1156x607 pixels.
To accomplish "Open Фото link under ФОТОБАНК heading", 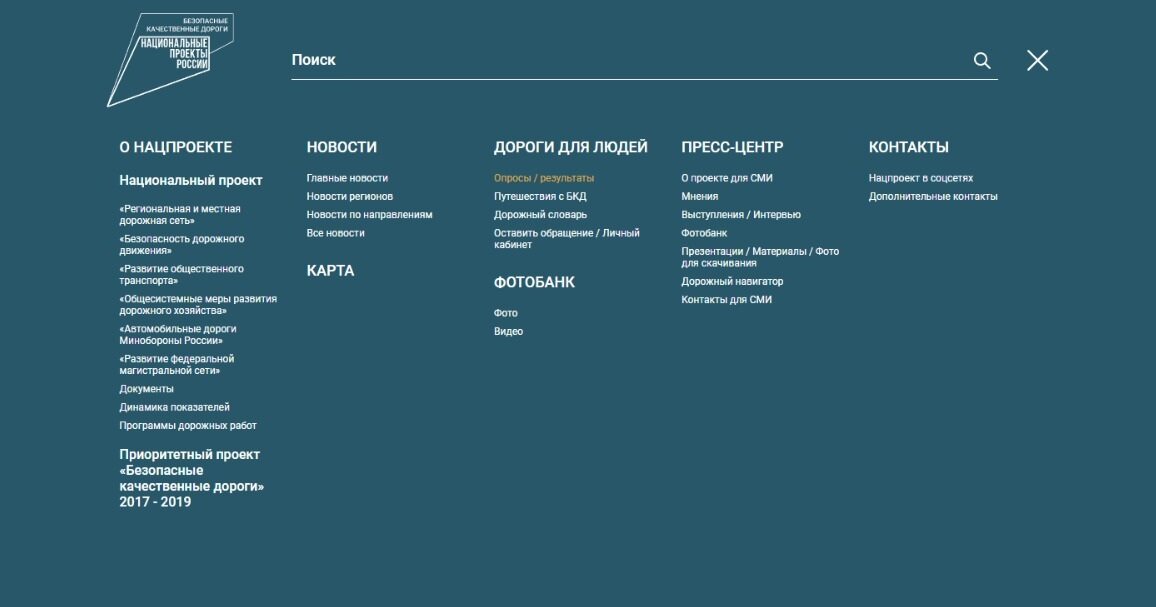I will click(x=505, y=313).
